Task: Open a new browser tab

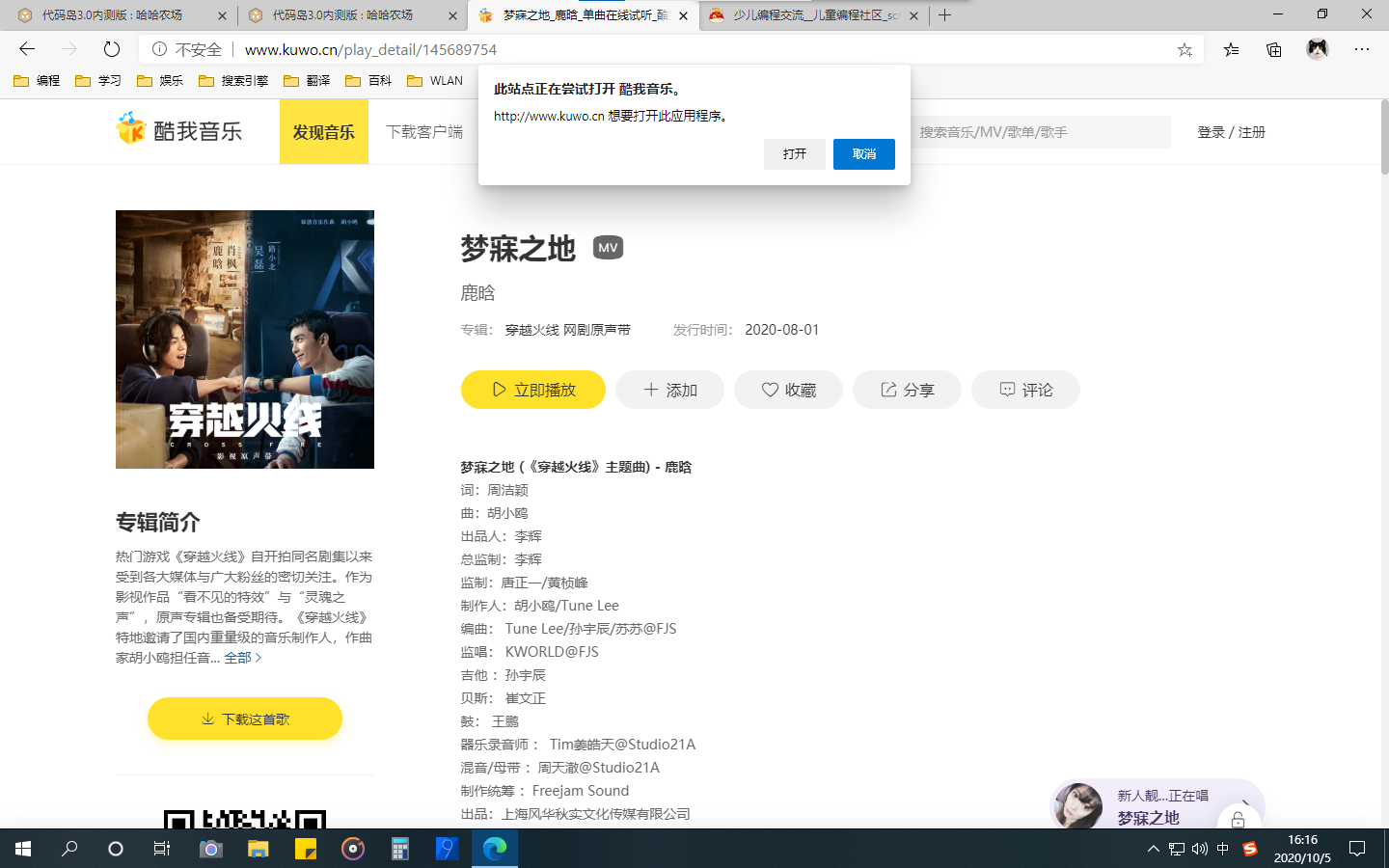Action: point(945,15)
